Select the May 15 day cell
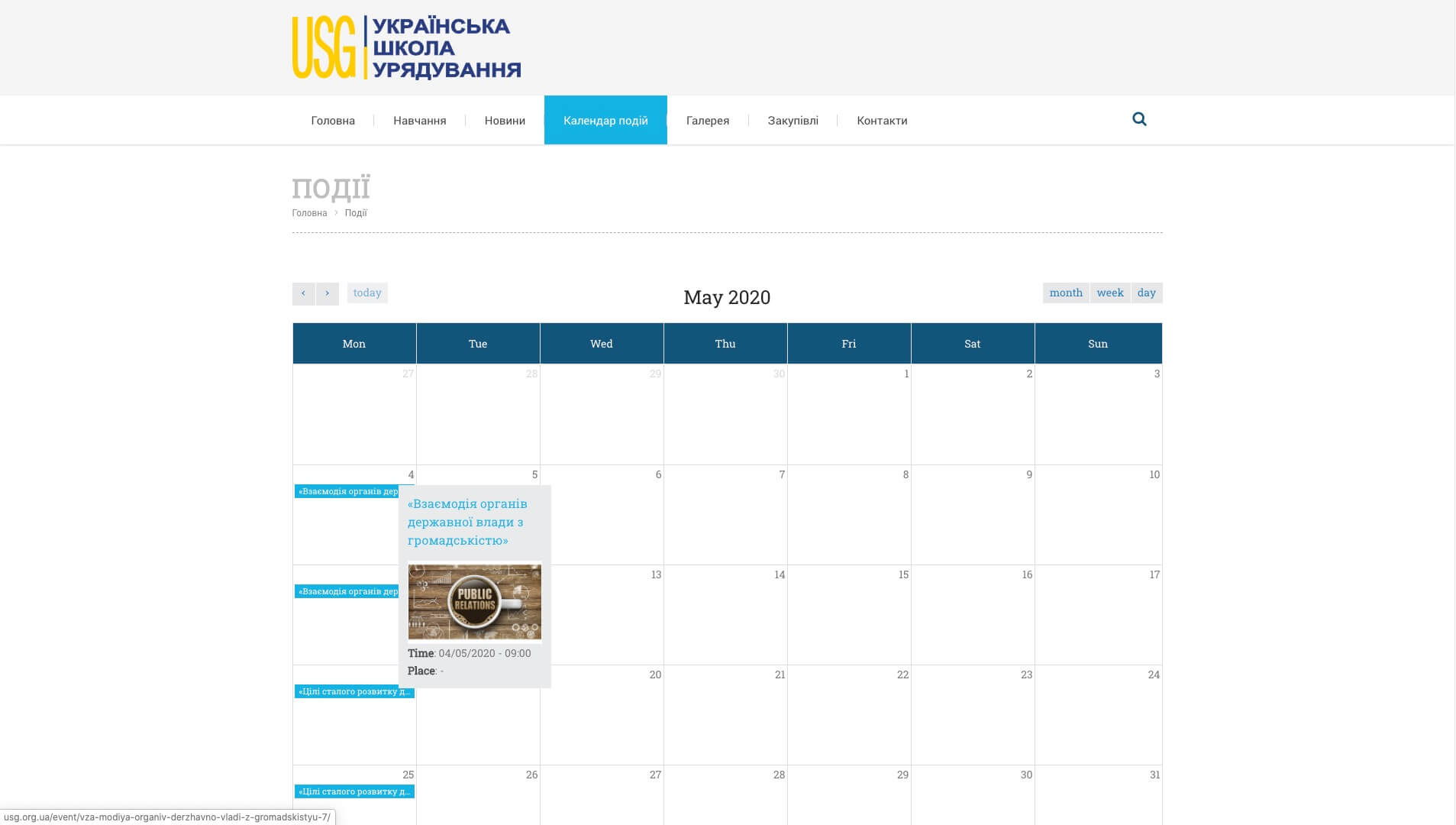1456x825 pixels. (849, 615)
